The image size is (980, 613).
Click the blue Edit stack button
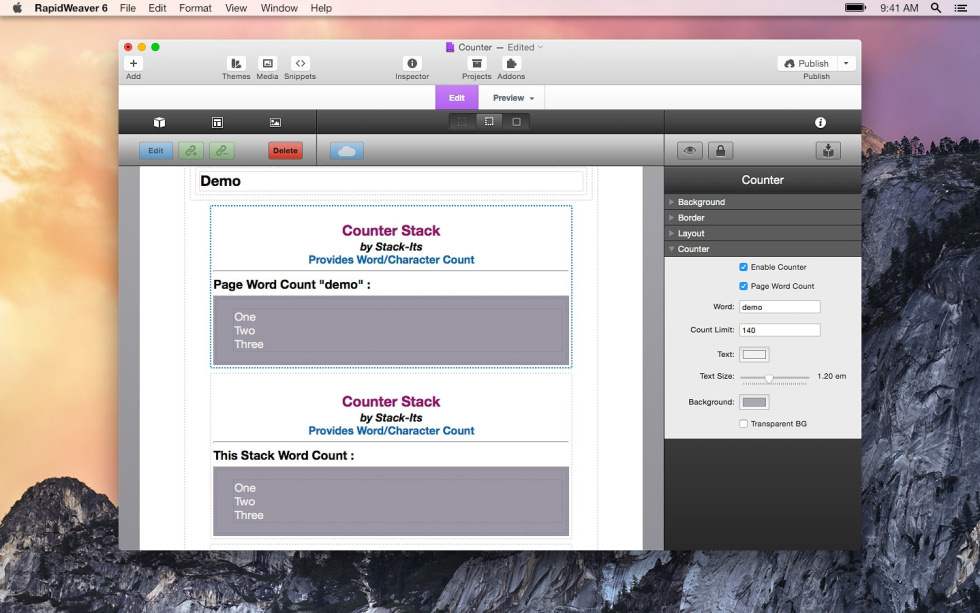click(x=156, y=151)
